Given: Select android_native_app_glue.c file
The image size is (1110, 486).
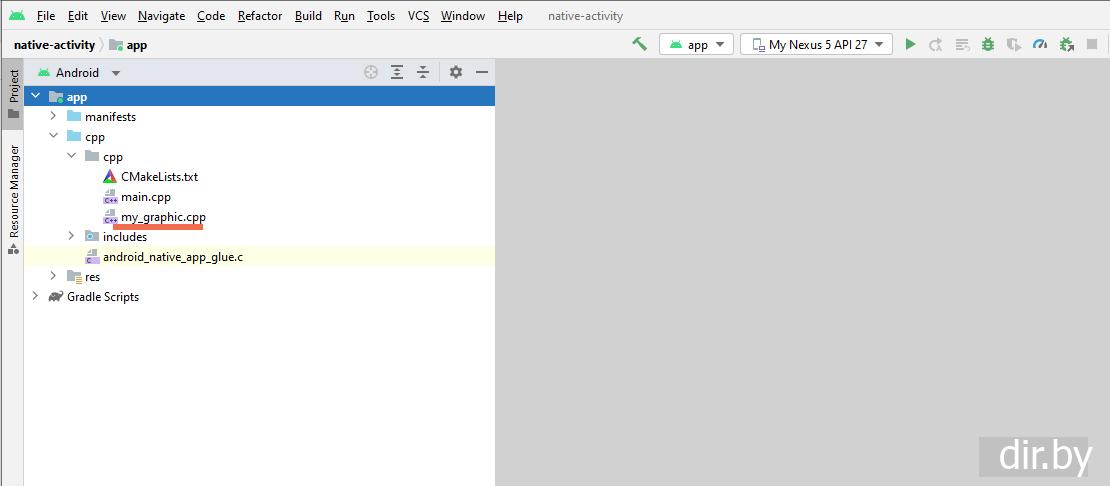Looking at the screenshot, I should (173, 257).
